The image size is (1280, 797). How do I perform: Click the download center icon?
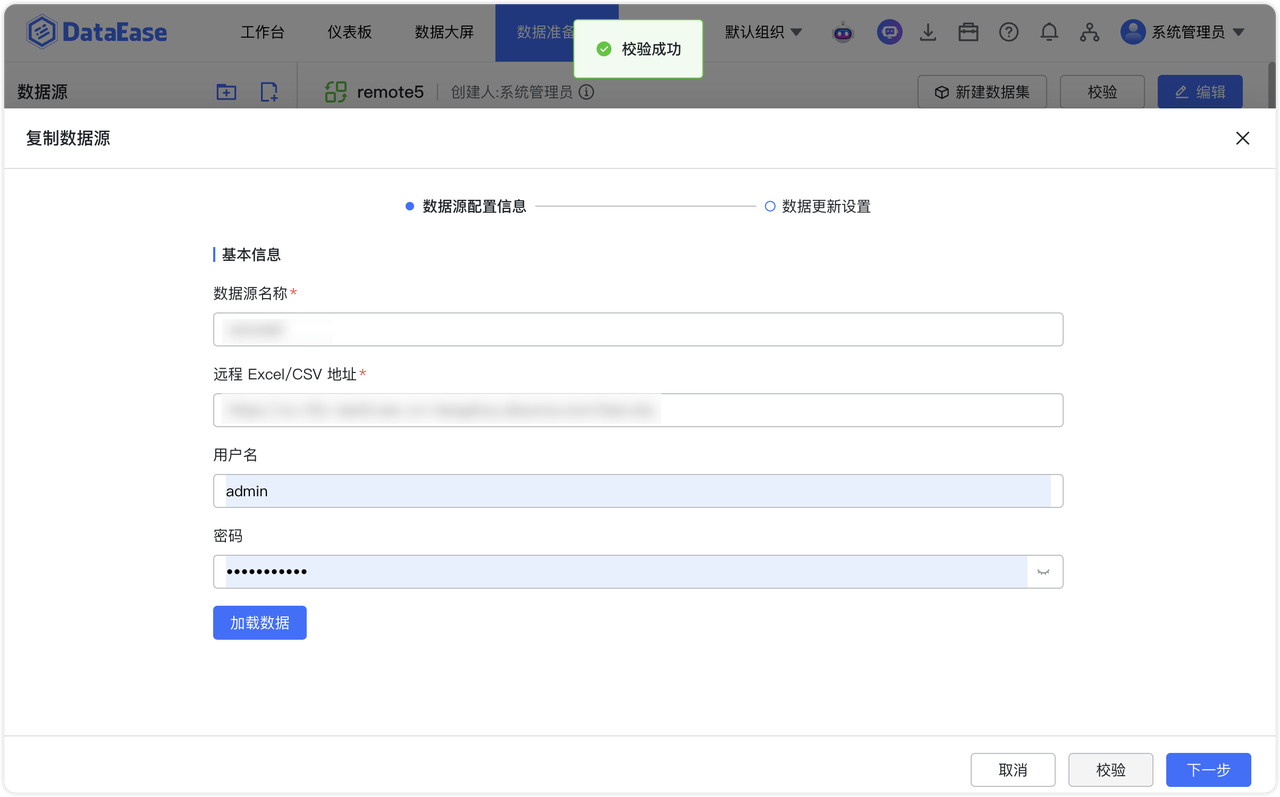(x=928, y=32)
